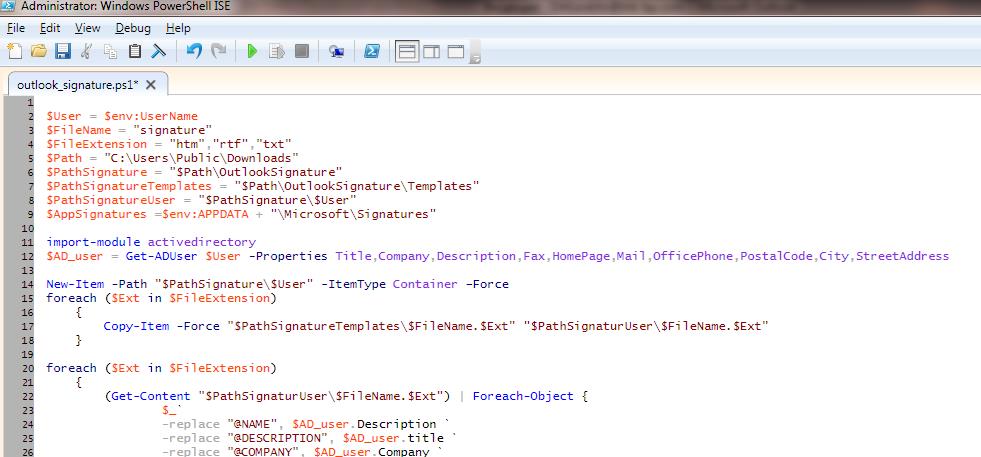Image resolution: width=981 pixels, height=457 pixels.
Task: Clear the console pane with brush icon
Action: click(158, 51)
